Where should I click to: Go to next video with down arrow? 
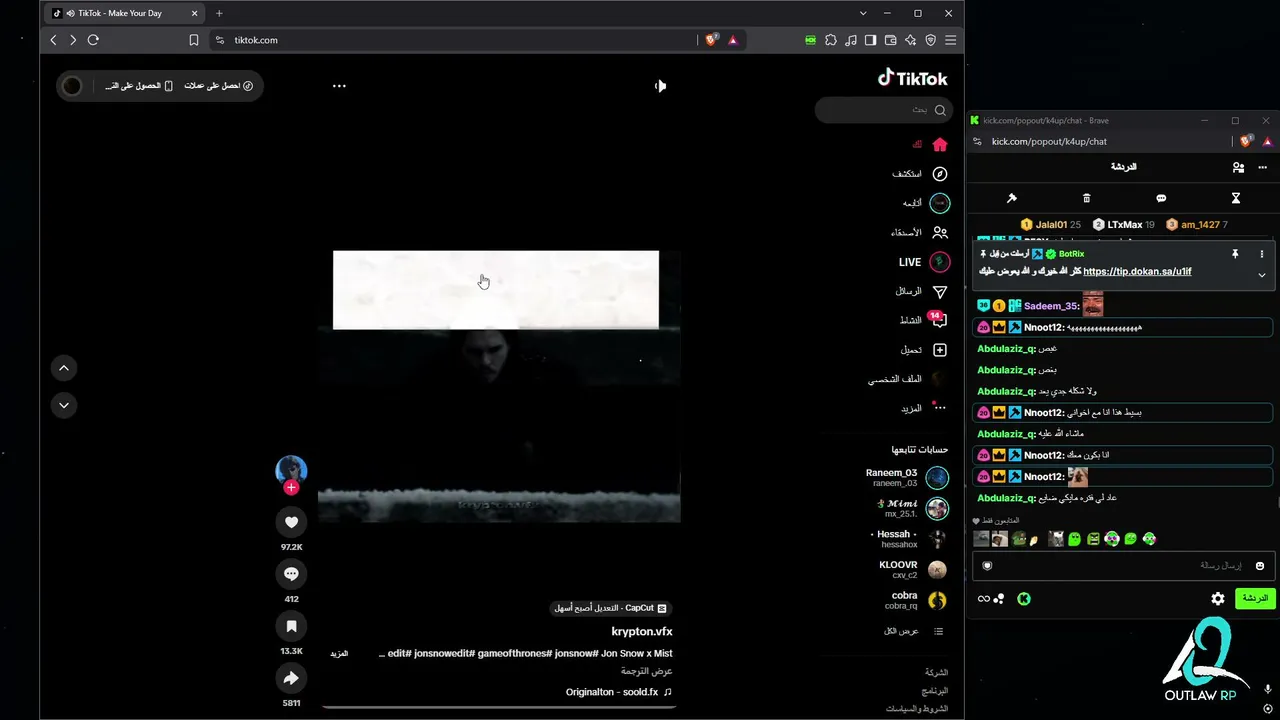tap(64, 405)
